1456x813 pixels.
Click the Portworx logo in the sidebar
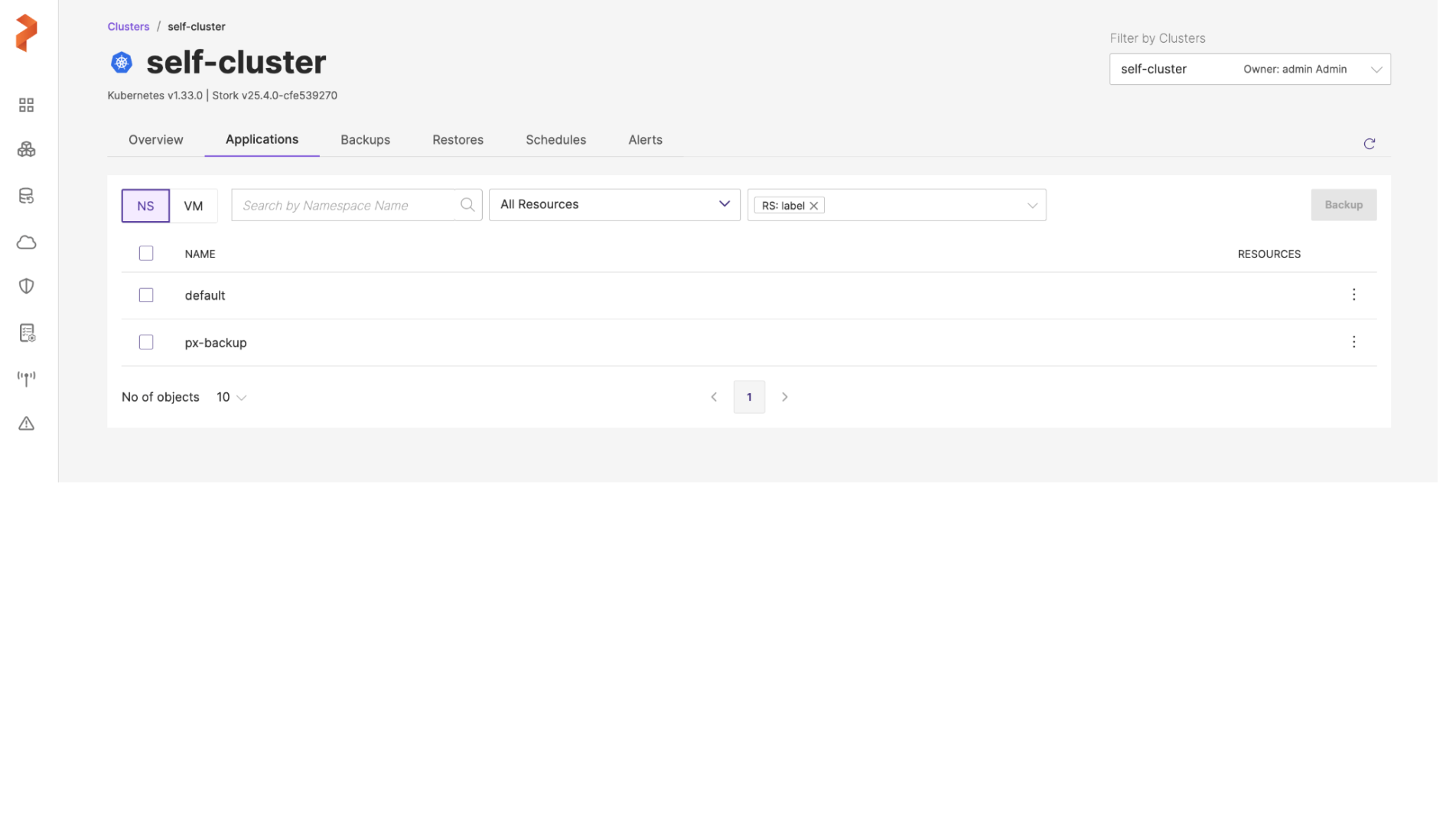click(x=26, y=33)
